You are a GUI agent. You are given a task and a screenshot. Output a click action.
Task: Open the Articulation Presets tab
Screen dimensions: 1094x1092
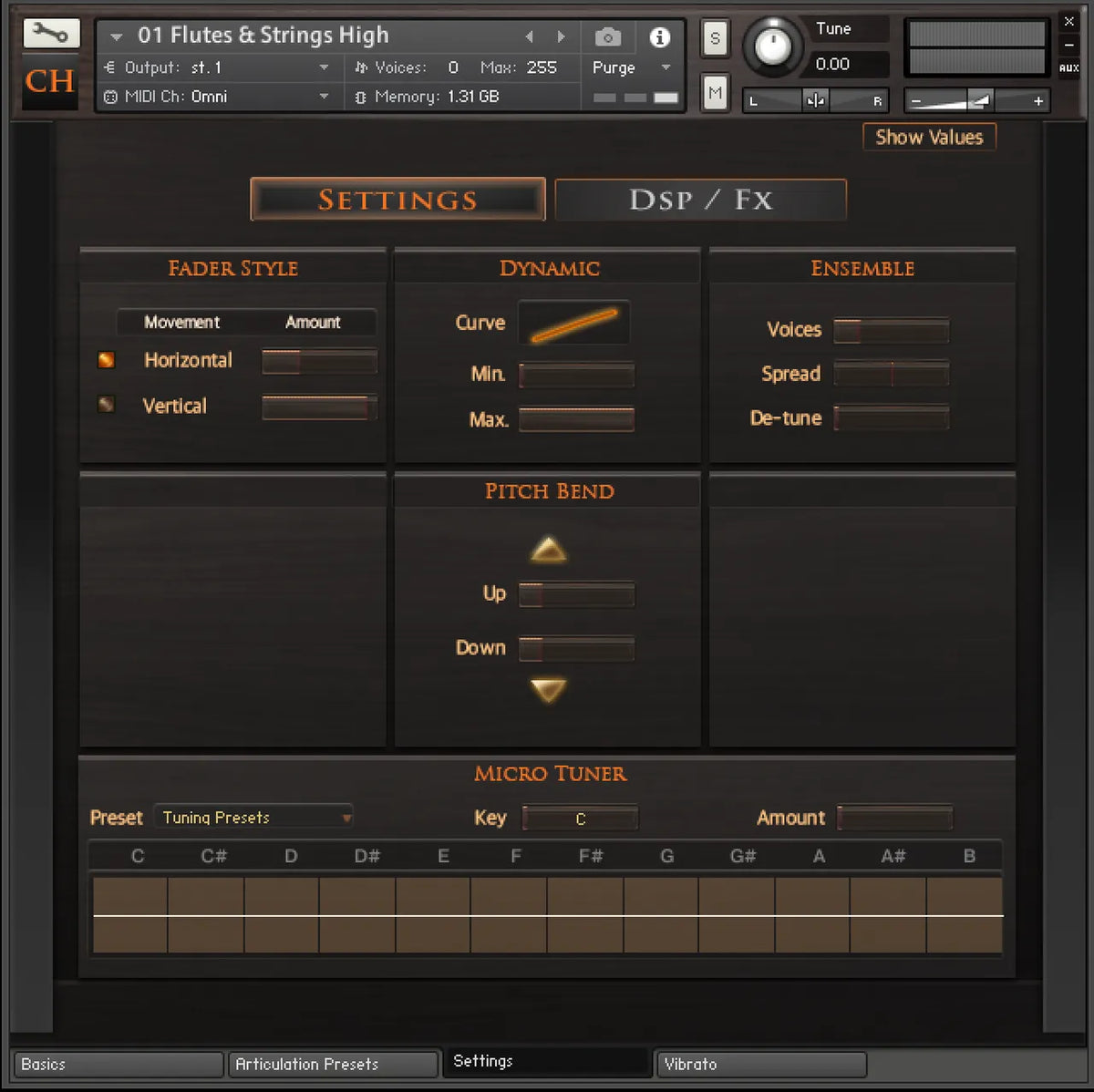(x=333, y=1064)
